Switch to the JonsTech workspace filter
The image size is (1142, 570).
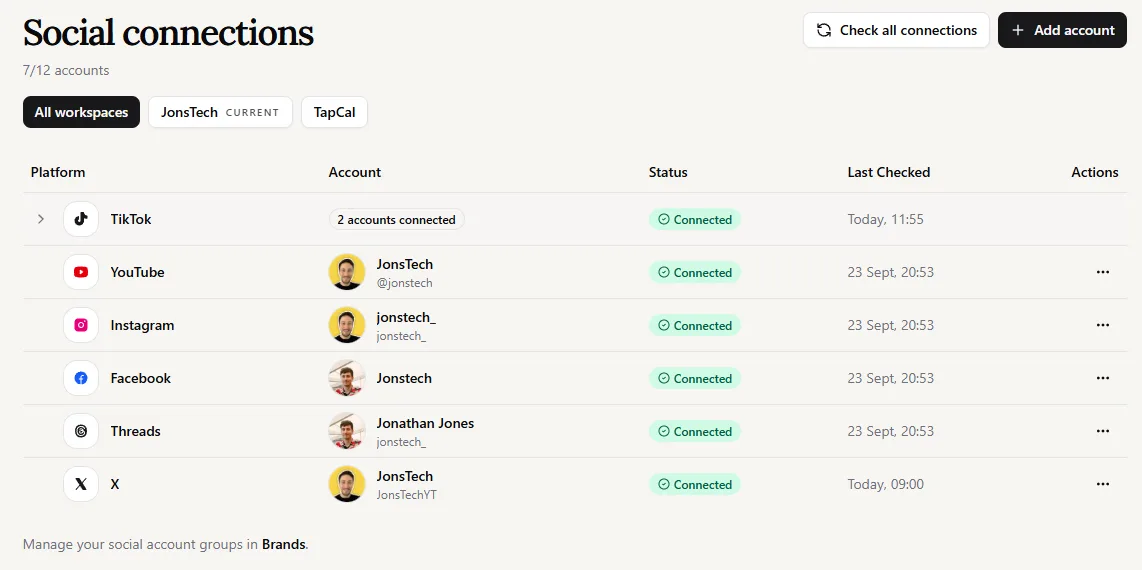pos(220,112)
